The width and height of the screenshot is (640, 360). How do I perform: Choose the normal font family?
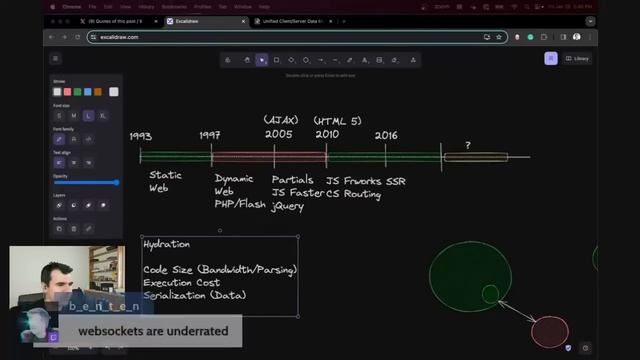[74, 139]
